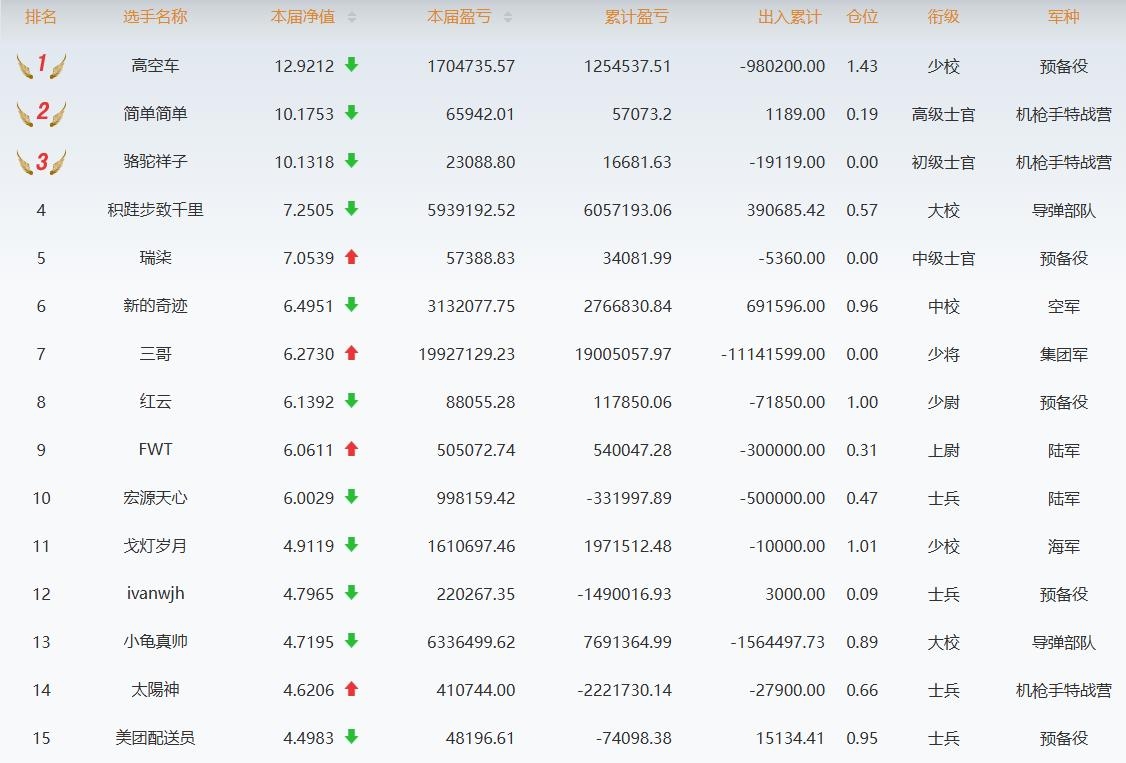Open player 高空车's profile
The height and width of the screenshot is (763, 1126).
[x=155, y=66]
